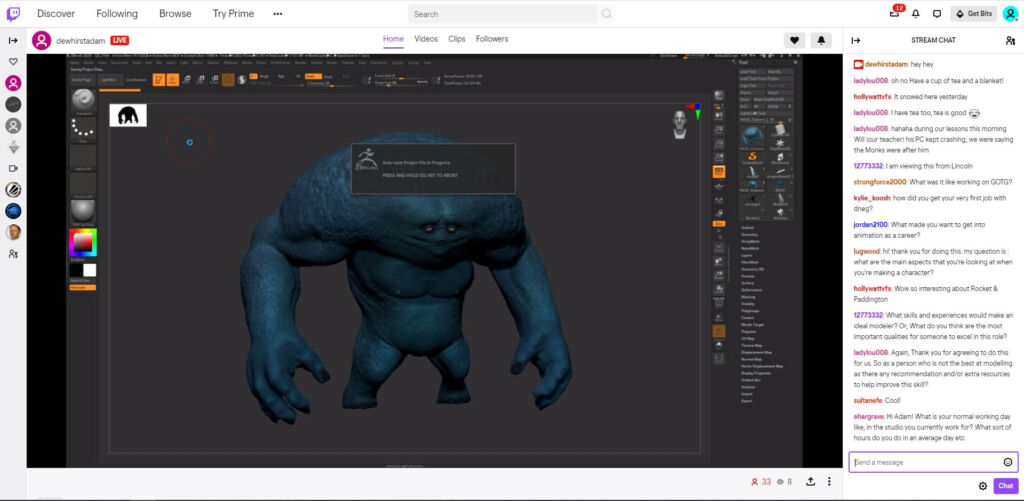Expand the left sidebar with arrow
The image size is (1024, 501).
click(13, 40)
